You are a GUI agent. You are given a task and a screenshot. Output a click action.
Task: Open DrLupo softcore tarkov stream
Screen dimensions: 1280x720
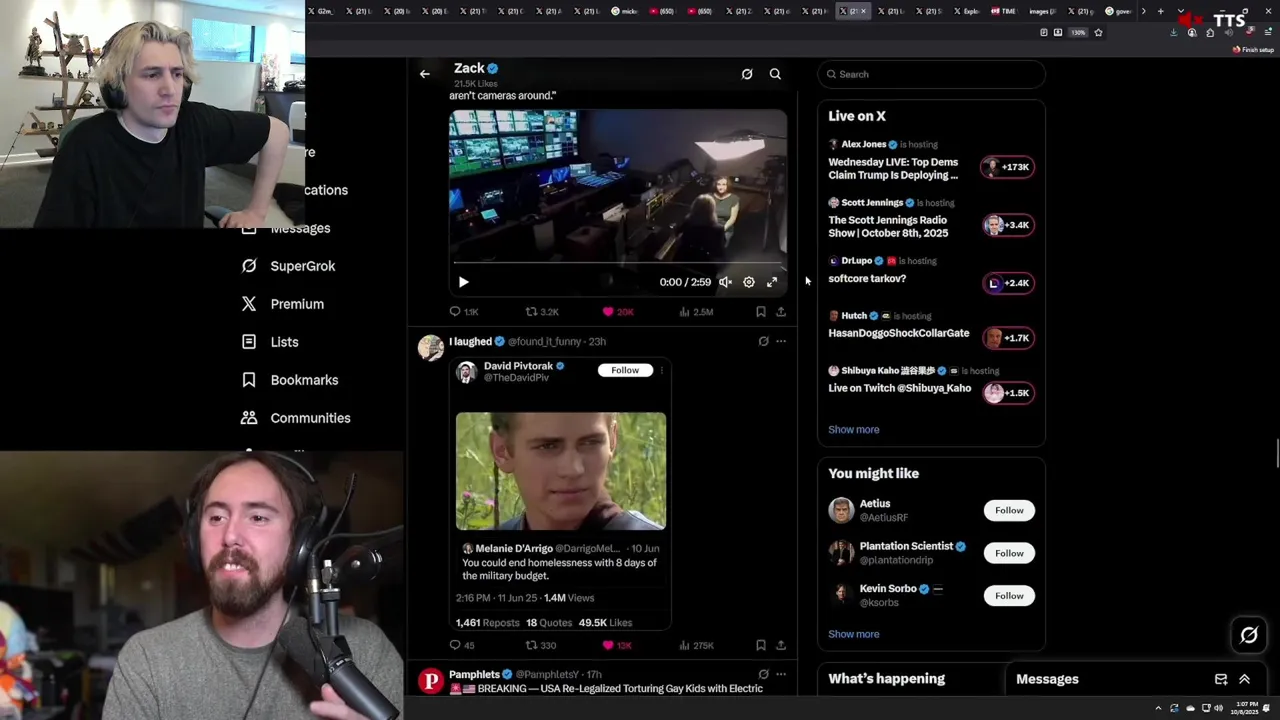coord(867,279)
